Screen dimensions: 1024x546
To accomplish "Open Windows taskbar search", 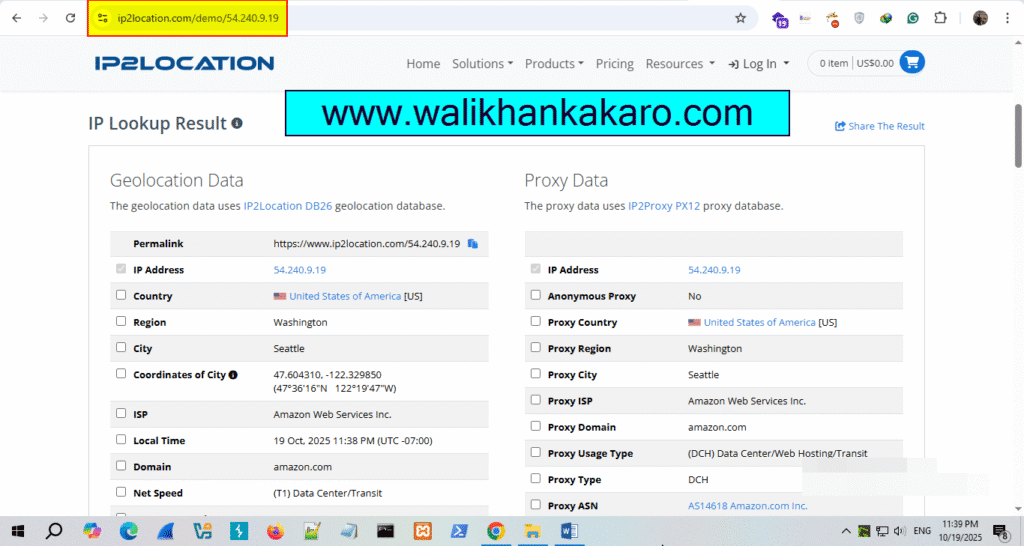I will pos(54,531).
